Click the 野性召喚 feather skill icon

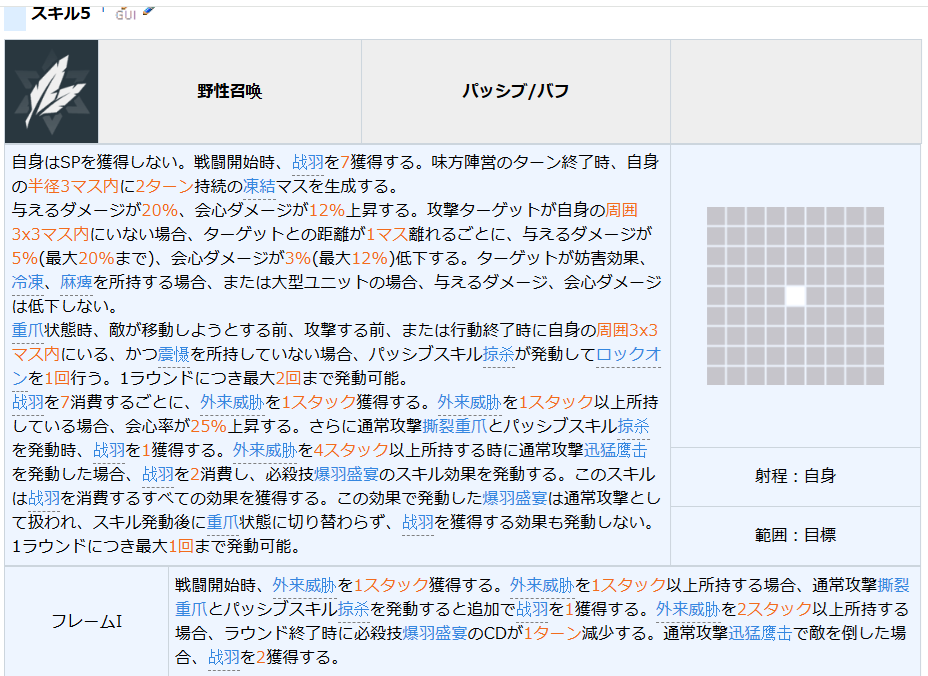[x=51, y=91]
